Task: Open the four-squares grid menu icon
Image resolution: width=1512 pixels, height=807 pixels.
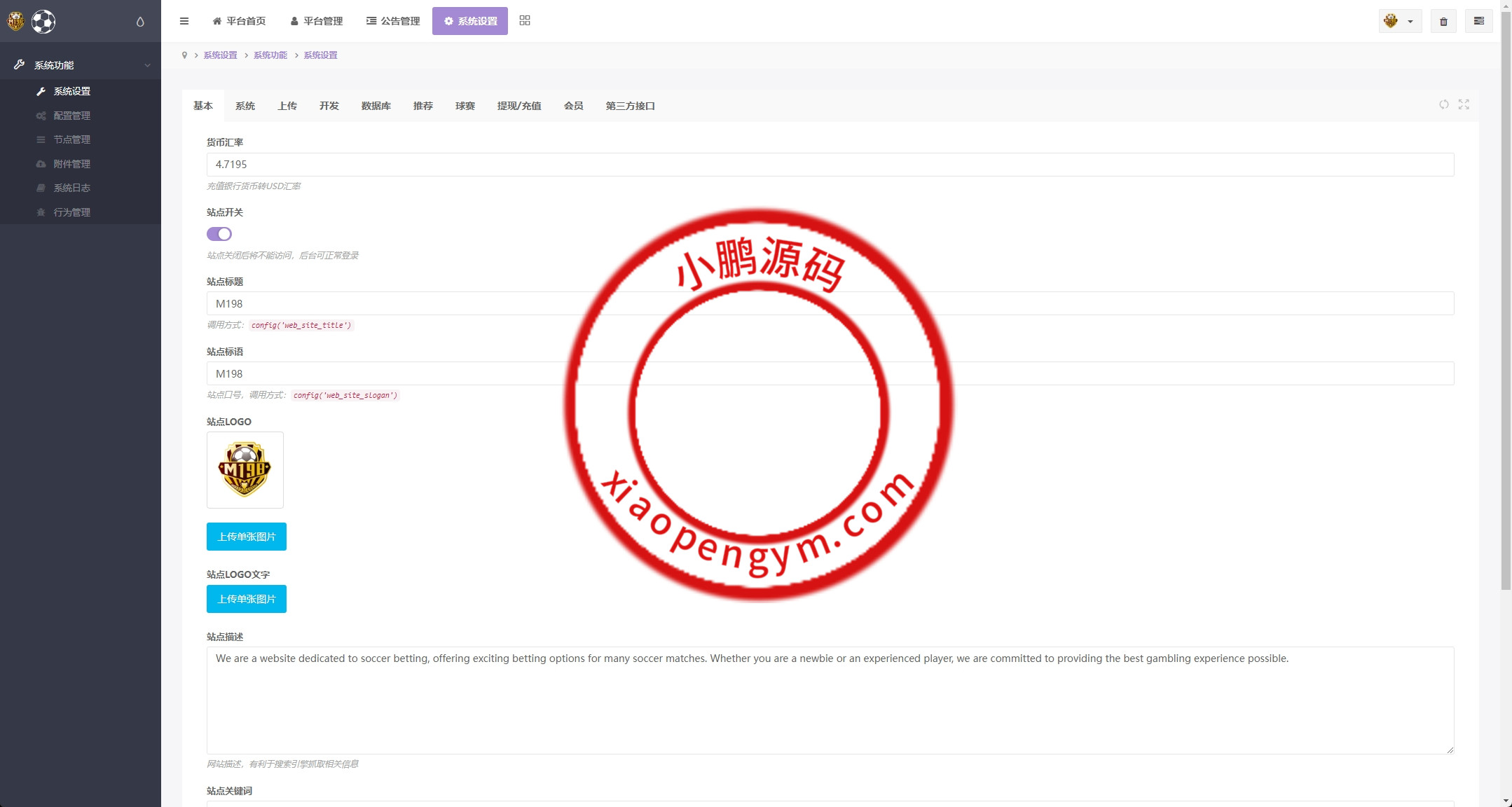Action: coord(525,21)
